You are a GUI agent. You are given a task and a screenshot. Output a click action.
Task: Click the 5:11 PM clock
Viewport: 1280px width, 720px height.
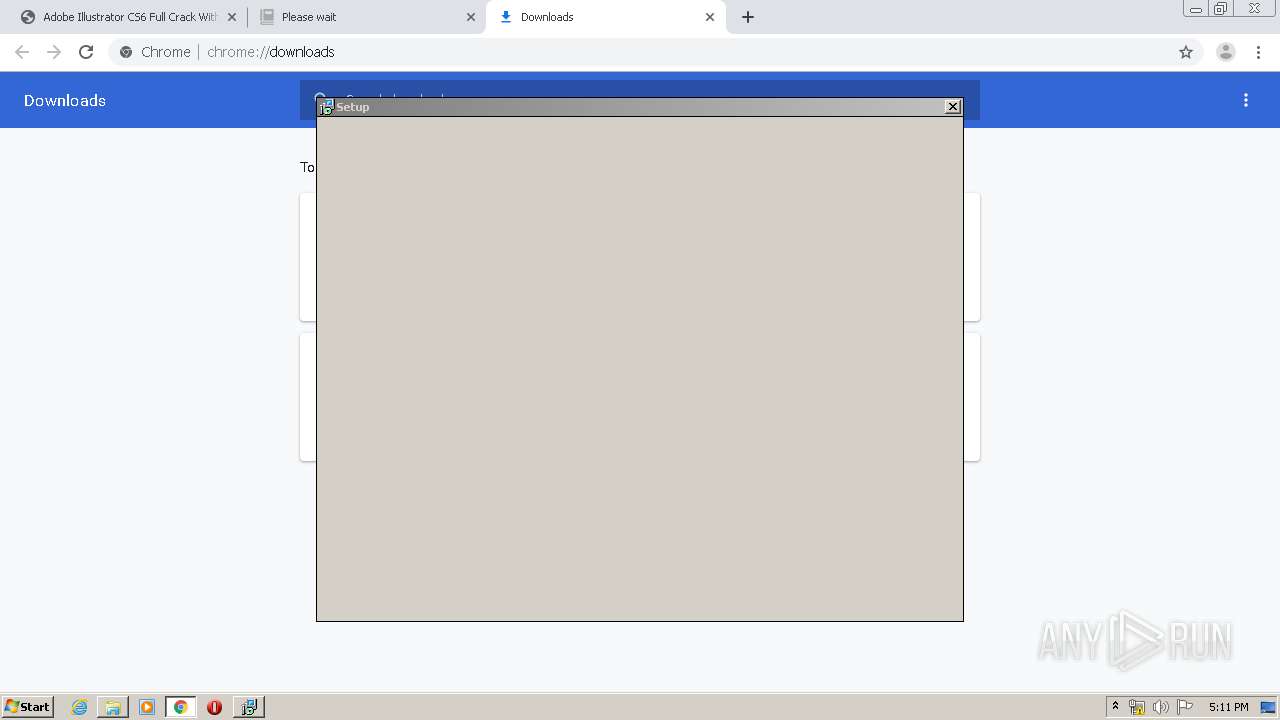pyautogui.click(x=1228, y=707)
